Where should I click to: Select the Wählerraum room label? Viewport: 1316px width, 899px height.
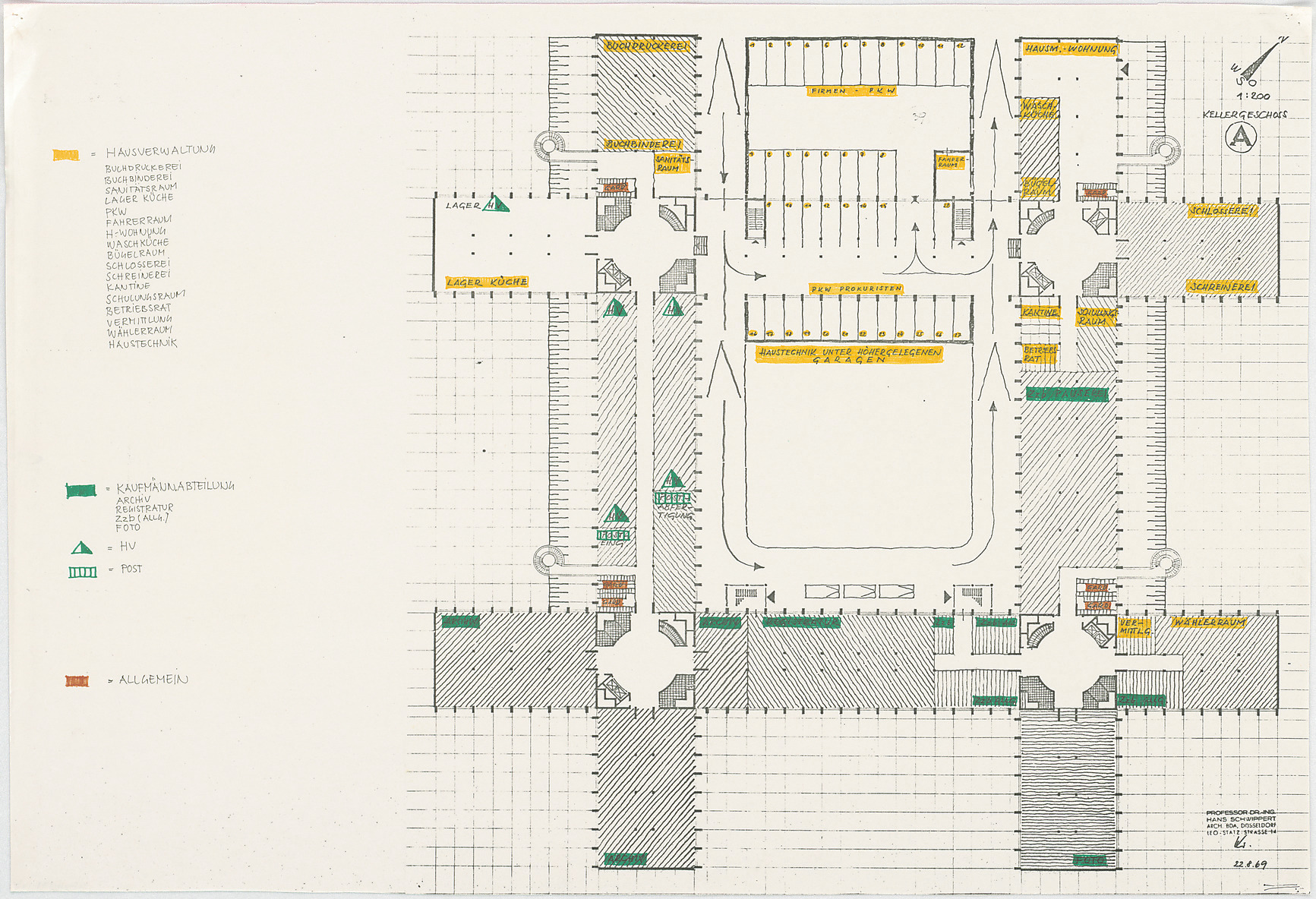1209,623
